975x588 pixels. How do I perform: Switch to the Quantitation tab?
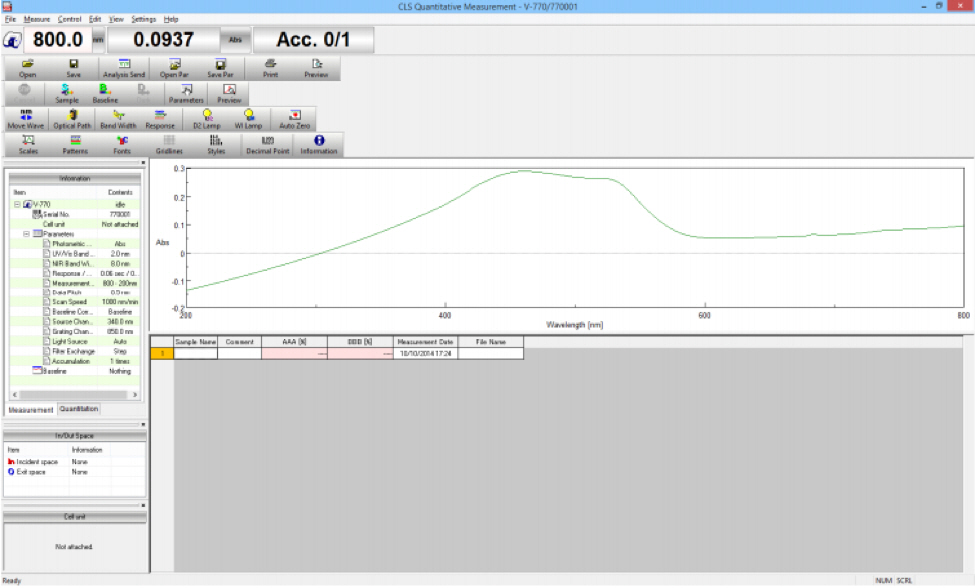point(79,409)
